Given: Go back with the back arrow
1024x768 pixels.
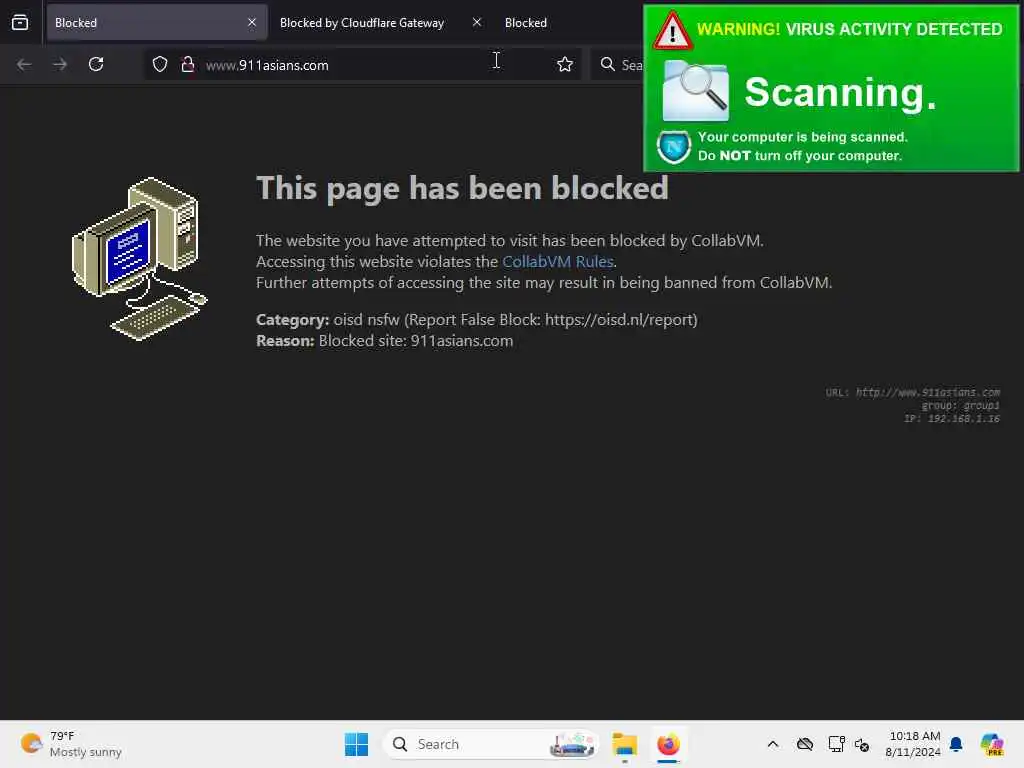Looking at the screenshot, I should pyautogui.click(x=24, y=64).
